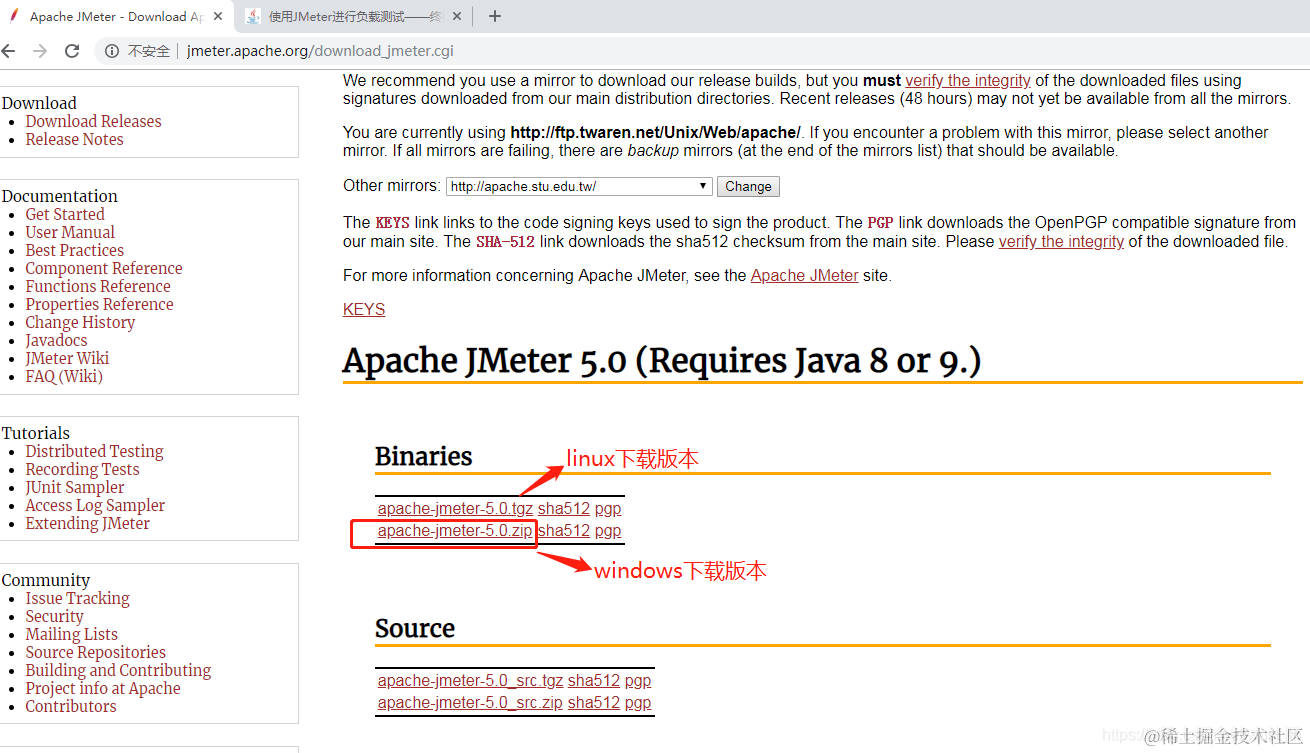Image resolution: width=1310 pixels, height=753 pixels.
Task: Open JUnit Sampler tutorial
Action: click(75, 487)
